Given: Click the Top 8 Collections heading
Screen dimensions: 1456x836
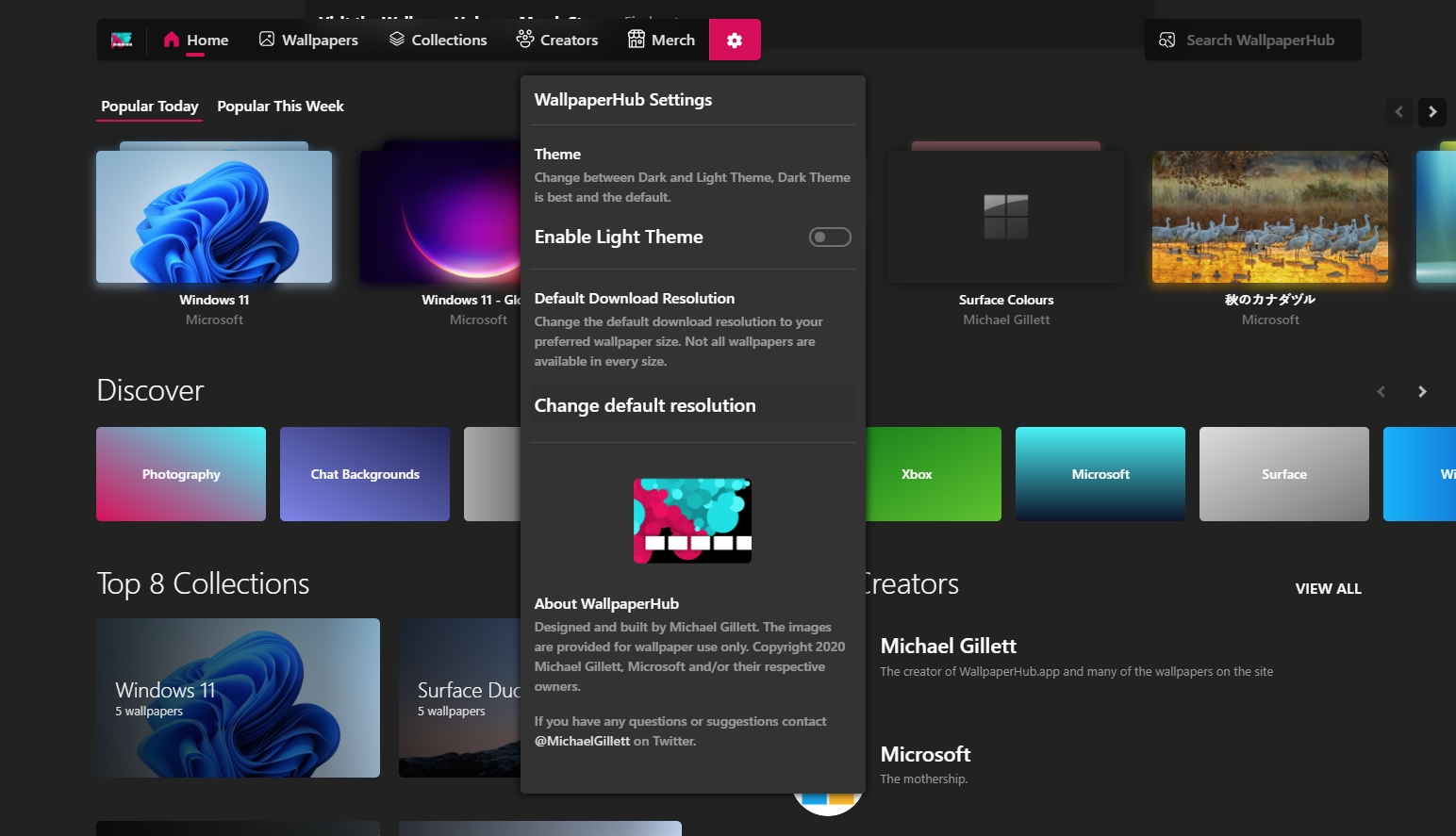Looking at the screenshot, I should [x=203, y=583].
